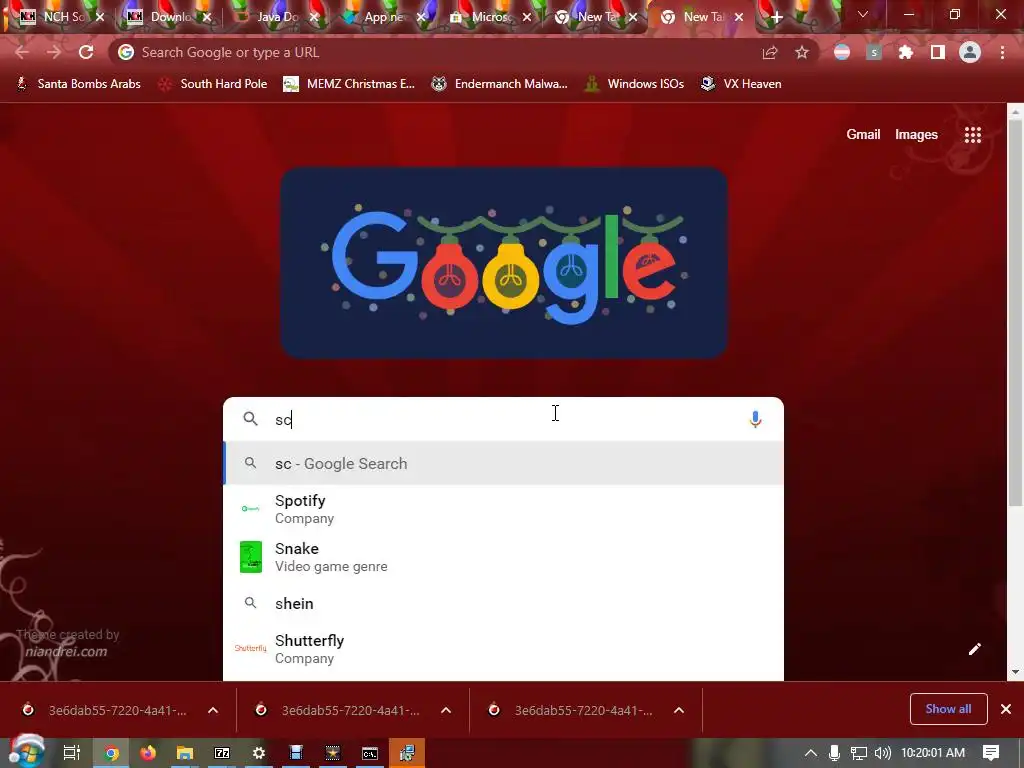Select the Spotify suggestion

click(x=503, y=509)
